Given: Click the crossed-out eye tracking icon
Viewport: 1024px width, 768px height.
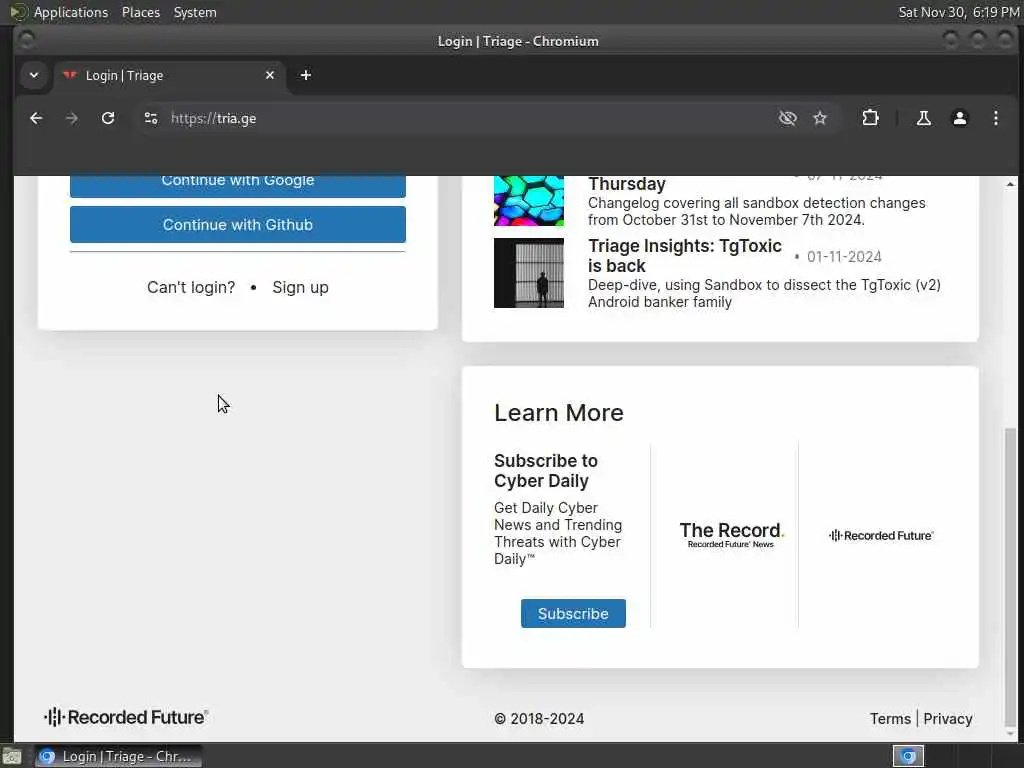Looking at the screenshot, I should pyautogui.click(x=788, y=118).
